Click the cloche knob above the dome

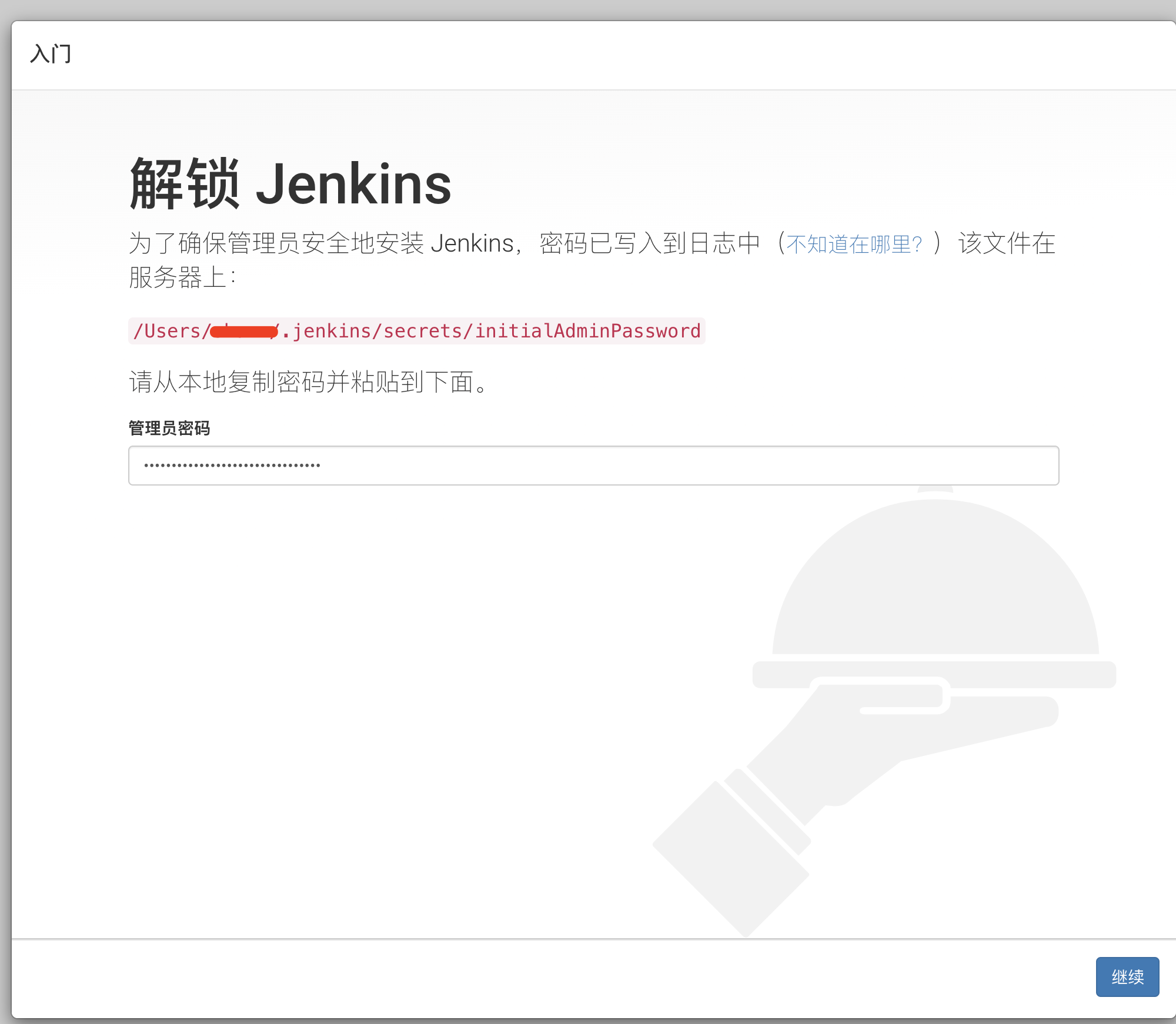(x=935, y=490)
